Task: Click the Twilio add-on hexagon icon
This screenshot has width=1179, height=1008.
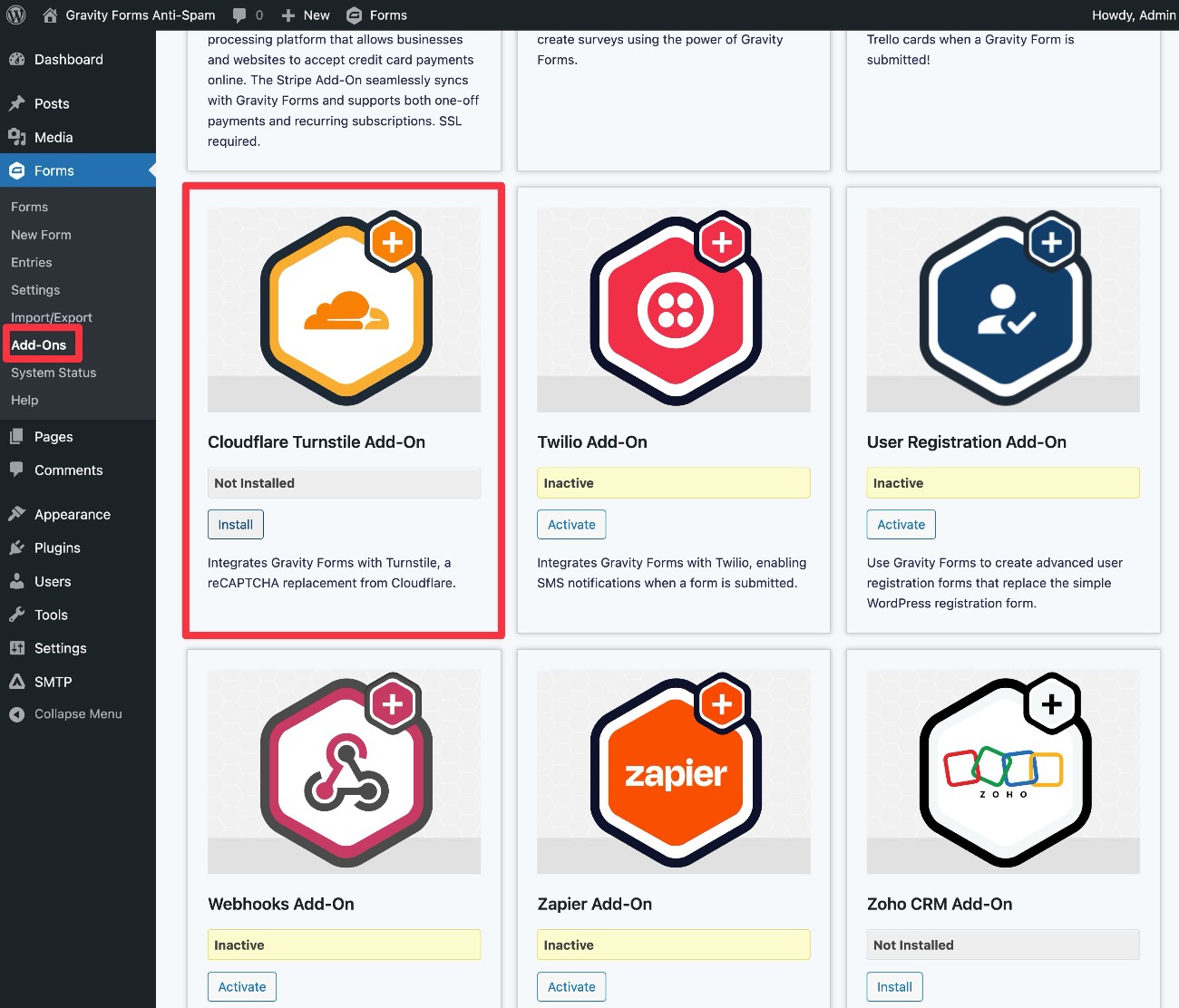Action: click(x=674, y=308)
